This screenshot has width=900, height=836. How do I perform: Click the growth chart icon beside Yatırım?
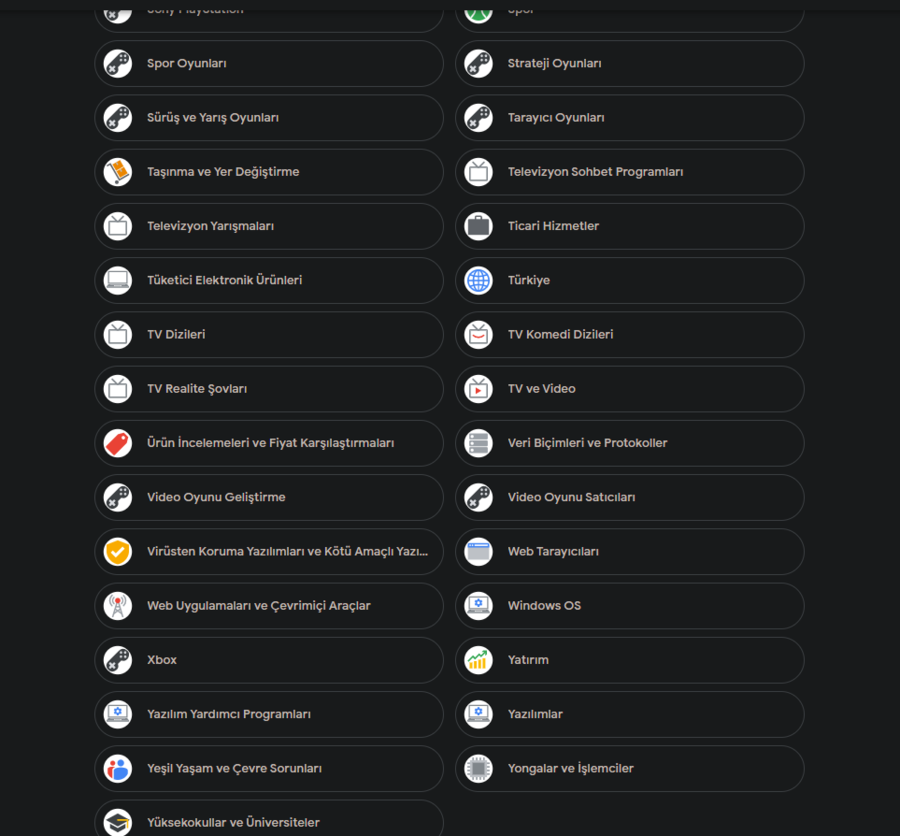479,660
